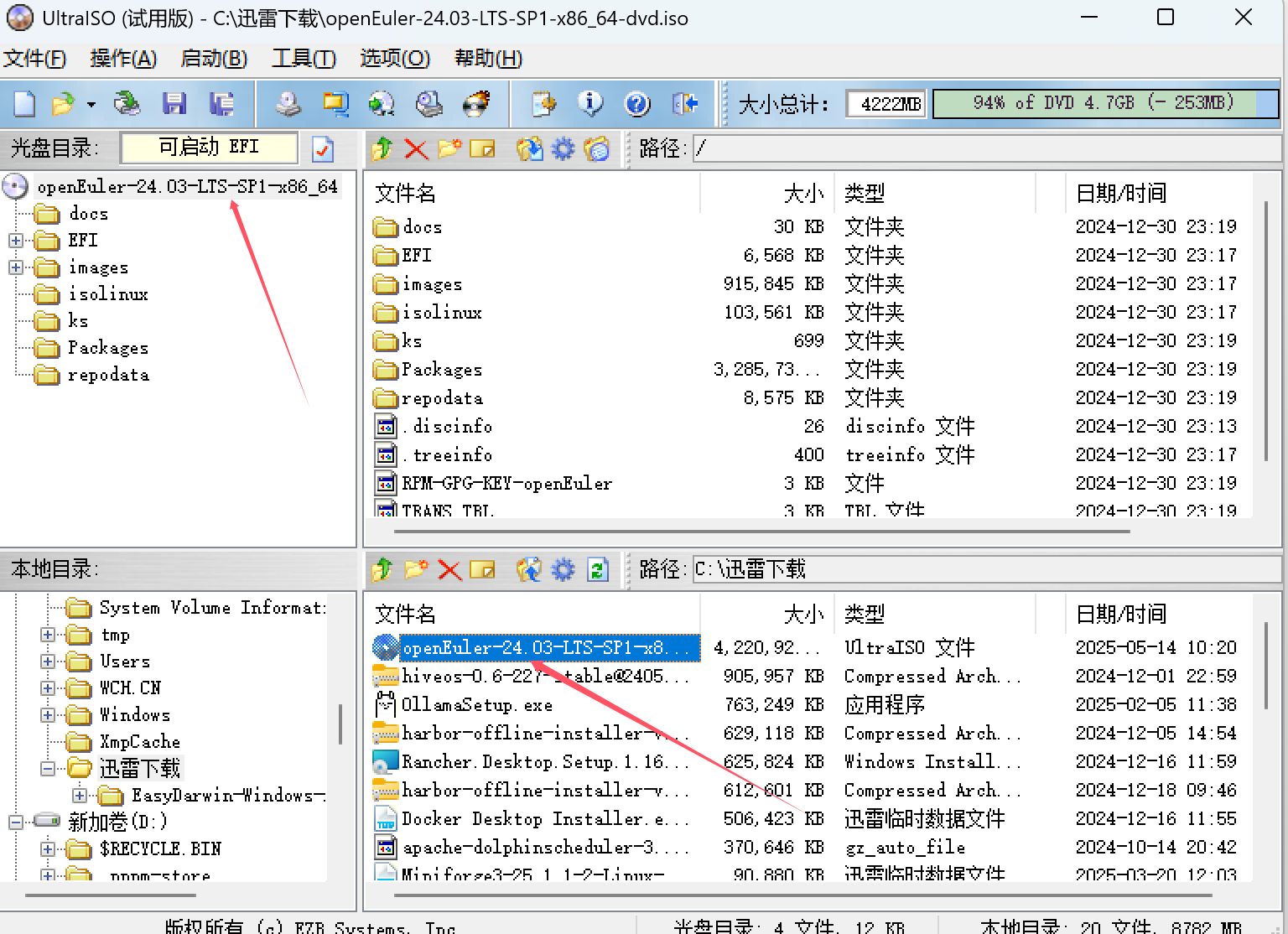Click the mount to virtual drive icon

pos(429,104)
